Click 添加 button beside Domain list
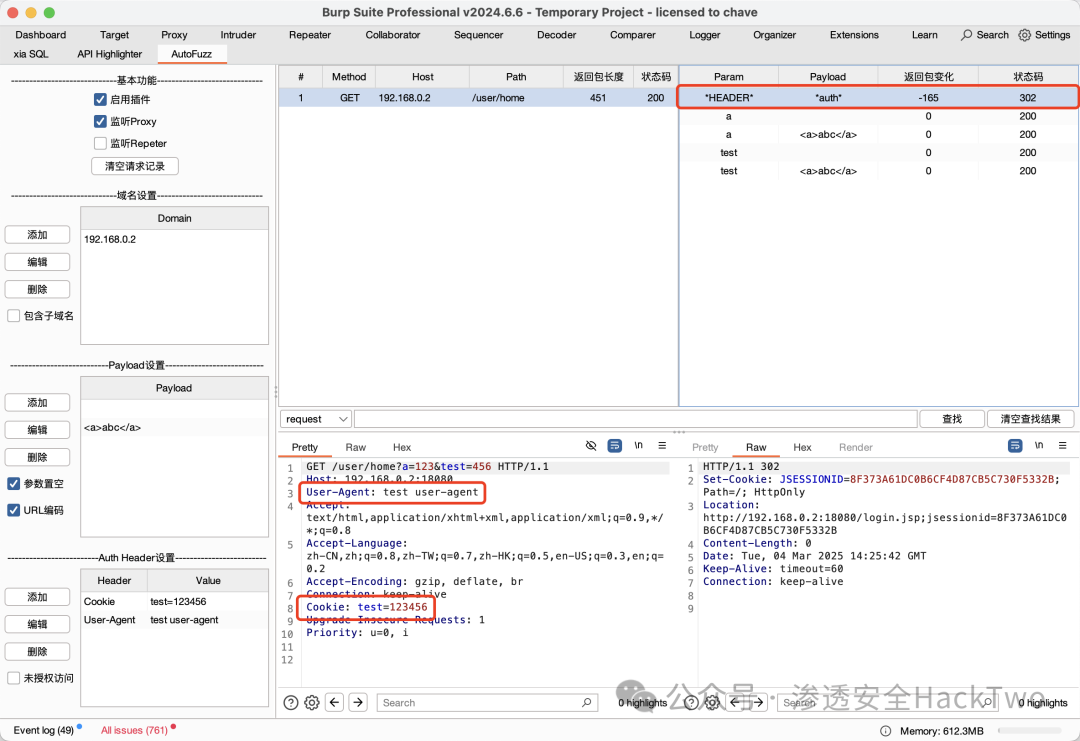1080x741 pixels. coord(37,235)
